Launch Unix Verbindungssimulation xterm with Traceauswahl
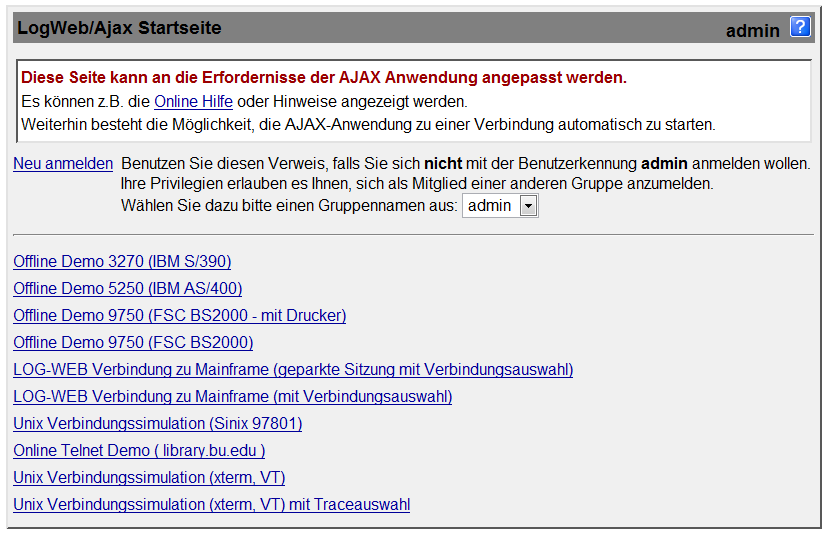 (212, 504)
